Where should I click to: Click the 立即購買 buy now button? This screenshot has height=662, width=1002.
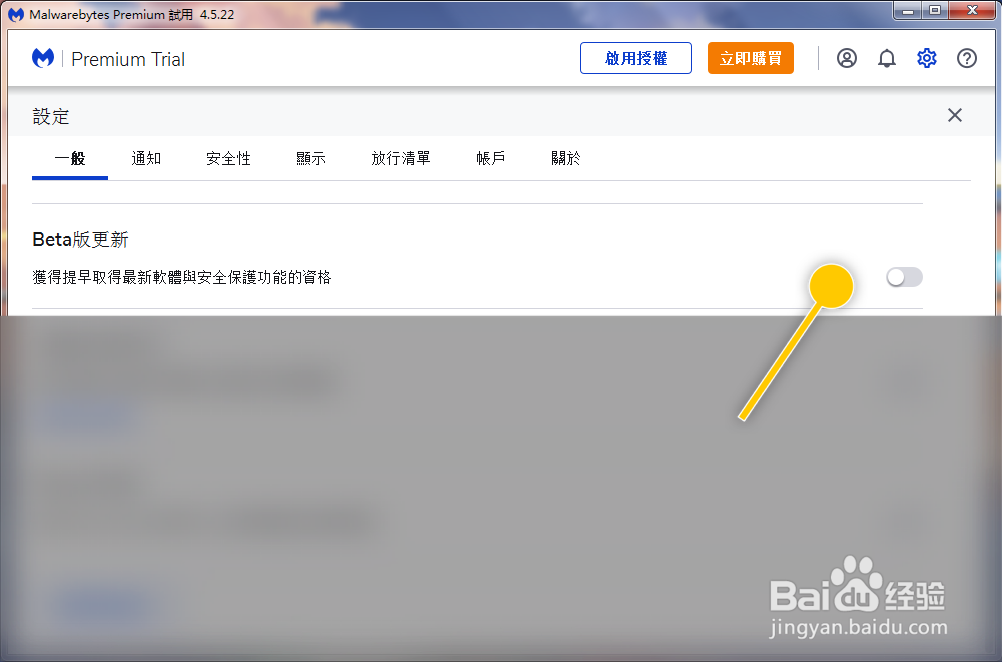point(751,58)
